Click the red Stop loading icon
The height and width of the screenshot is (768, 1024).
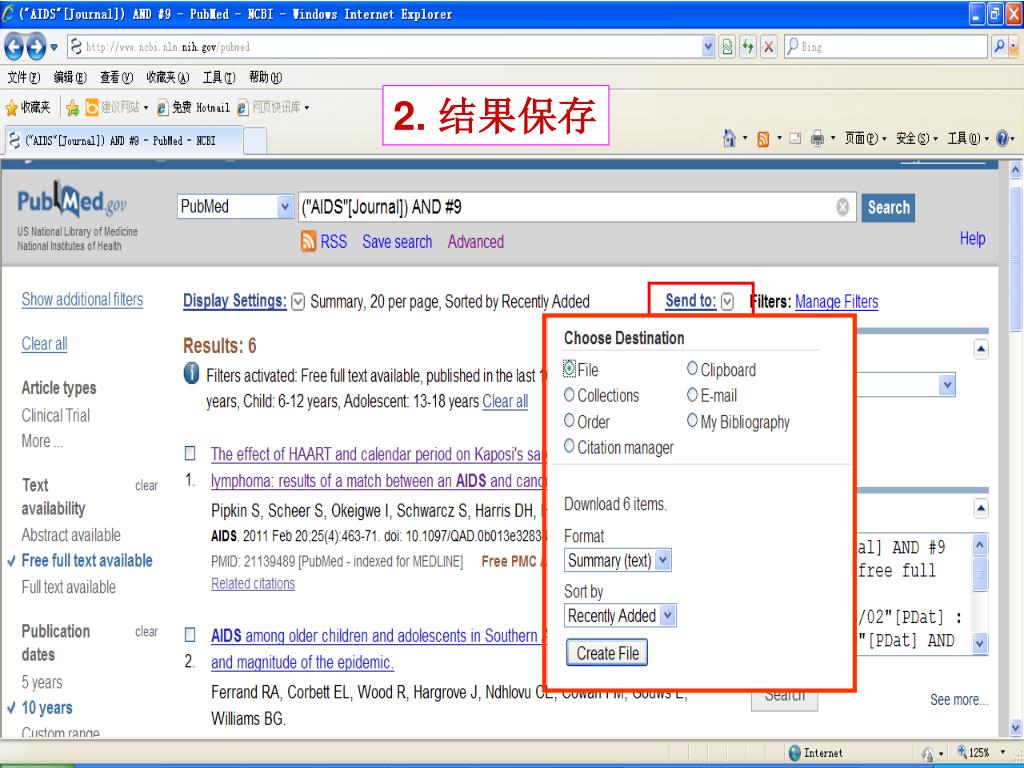pyautogui.click(x=769, y=46)
